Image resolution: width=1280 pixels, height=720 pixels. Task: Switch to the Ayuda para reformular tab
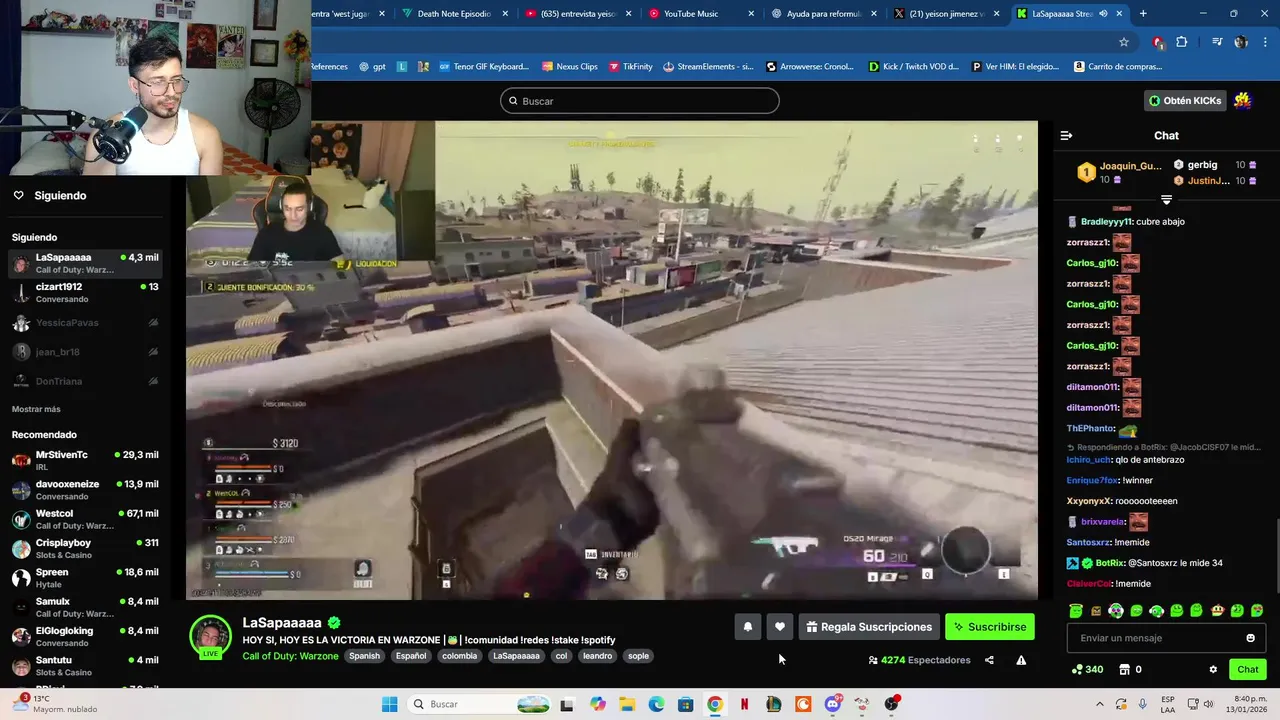click(825, 14)
